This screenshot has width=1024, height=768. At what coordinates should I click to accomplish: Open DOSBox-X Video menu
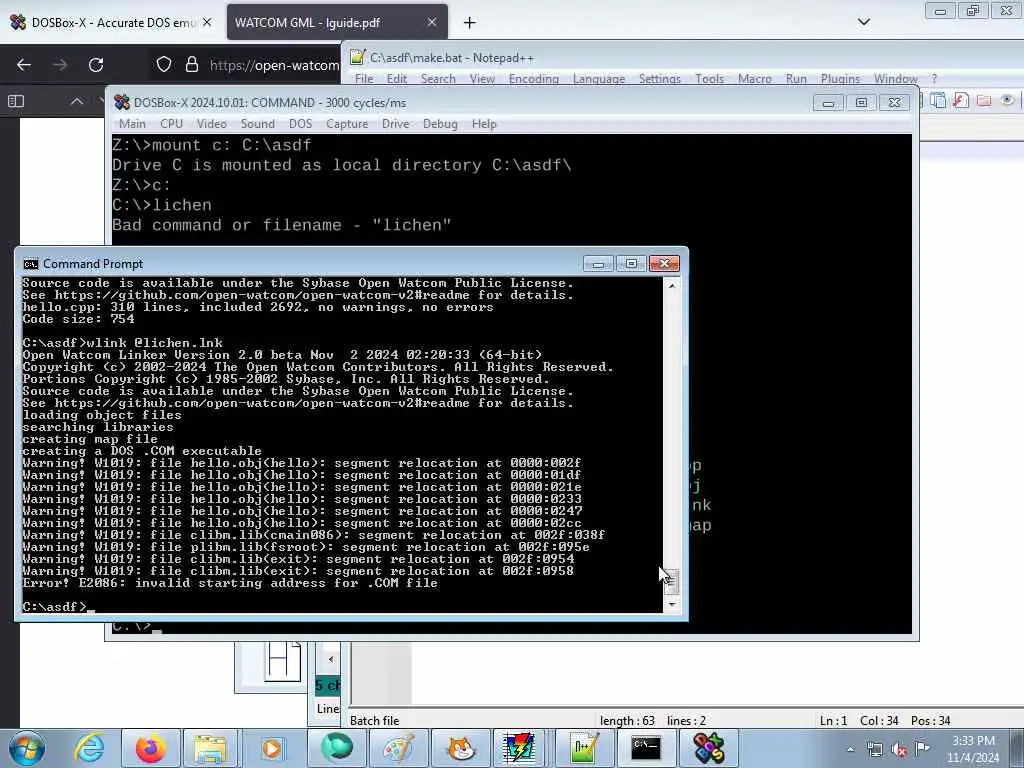(x=212, y=124)
